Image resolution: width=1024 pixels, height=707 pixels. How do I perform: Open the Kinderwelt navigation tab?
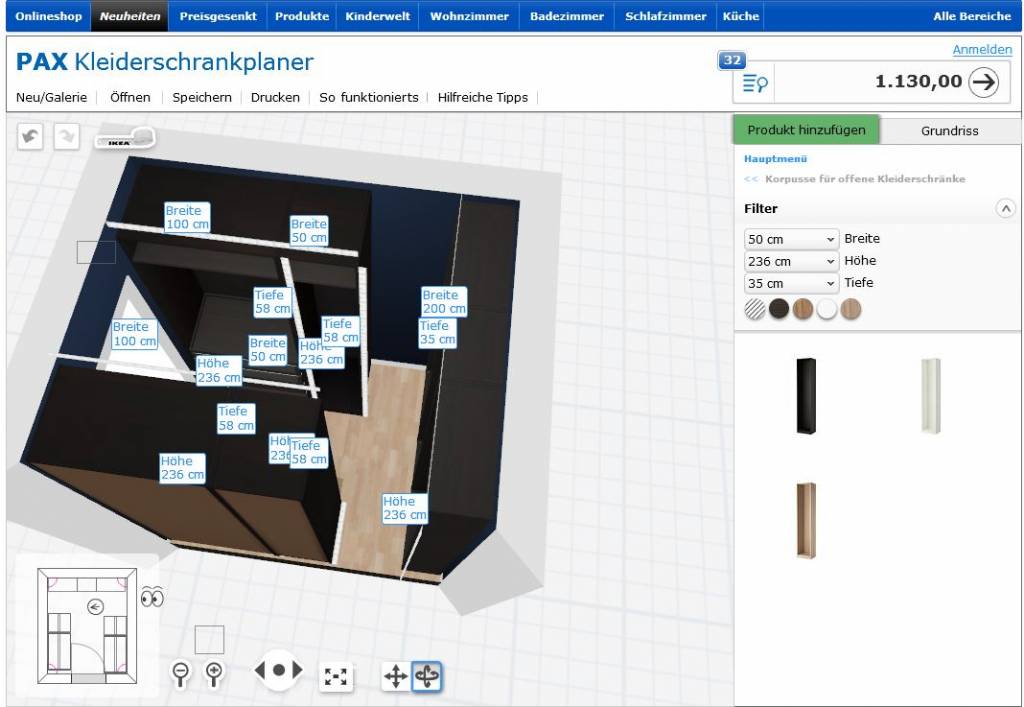(x=377, y=16)
